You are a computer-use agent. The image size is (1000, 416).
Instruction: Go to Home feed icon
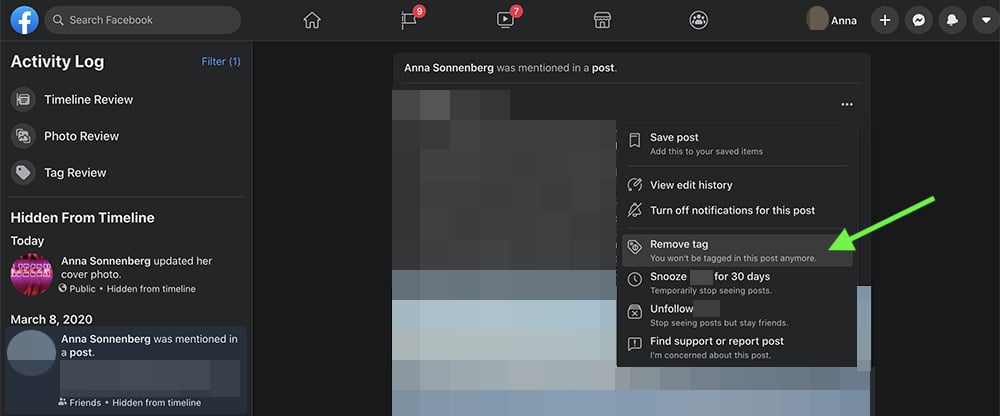[x=313, y=20]
